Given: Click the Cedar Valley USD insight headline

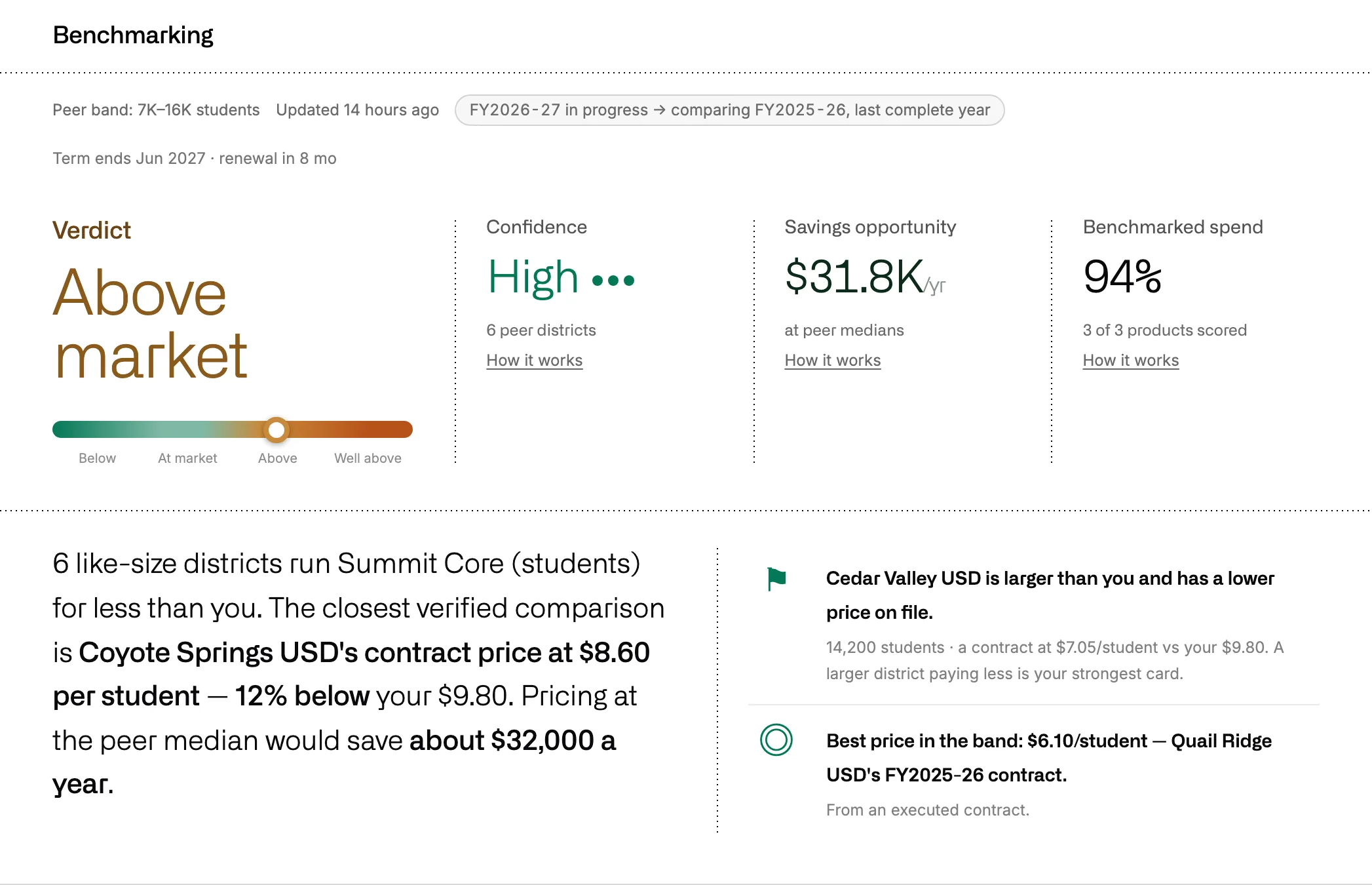Looking at the screenshot, I should (x=1050, y=595).
